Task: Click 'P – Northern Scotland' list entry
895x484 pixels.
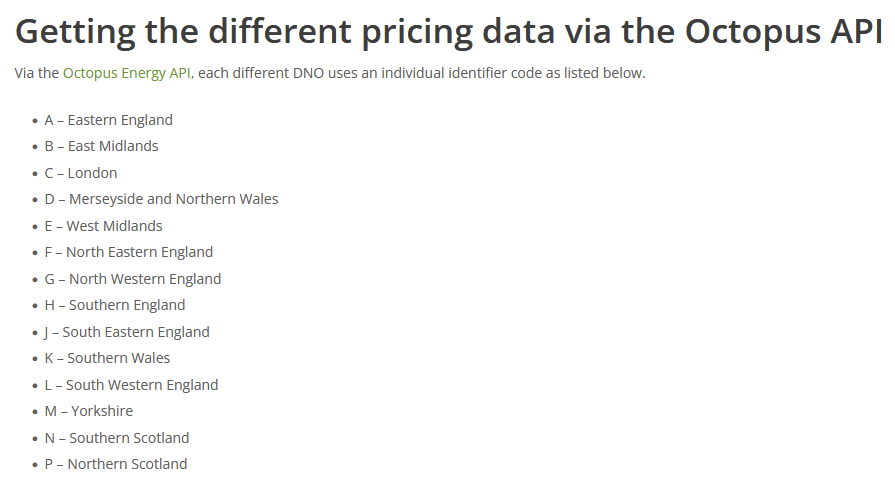Action: (116, 465)
